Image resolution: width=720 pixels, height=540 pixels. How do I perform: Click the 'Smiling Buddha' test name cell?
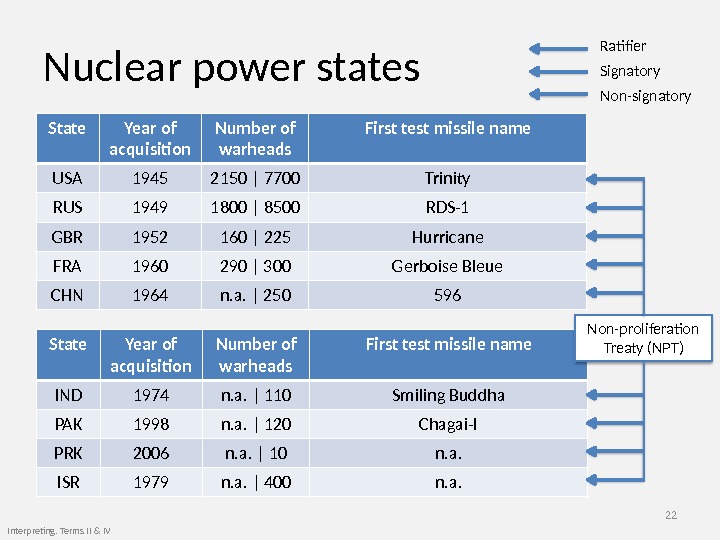point(448,395)
